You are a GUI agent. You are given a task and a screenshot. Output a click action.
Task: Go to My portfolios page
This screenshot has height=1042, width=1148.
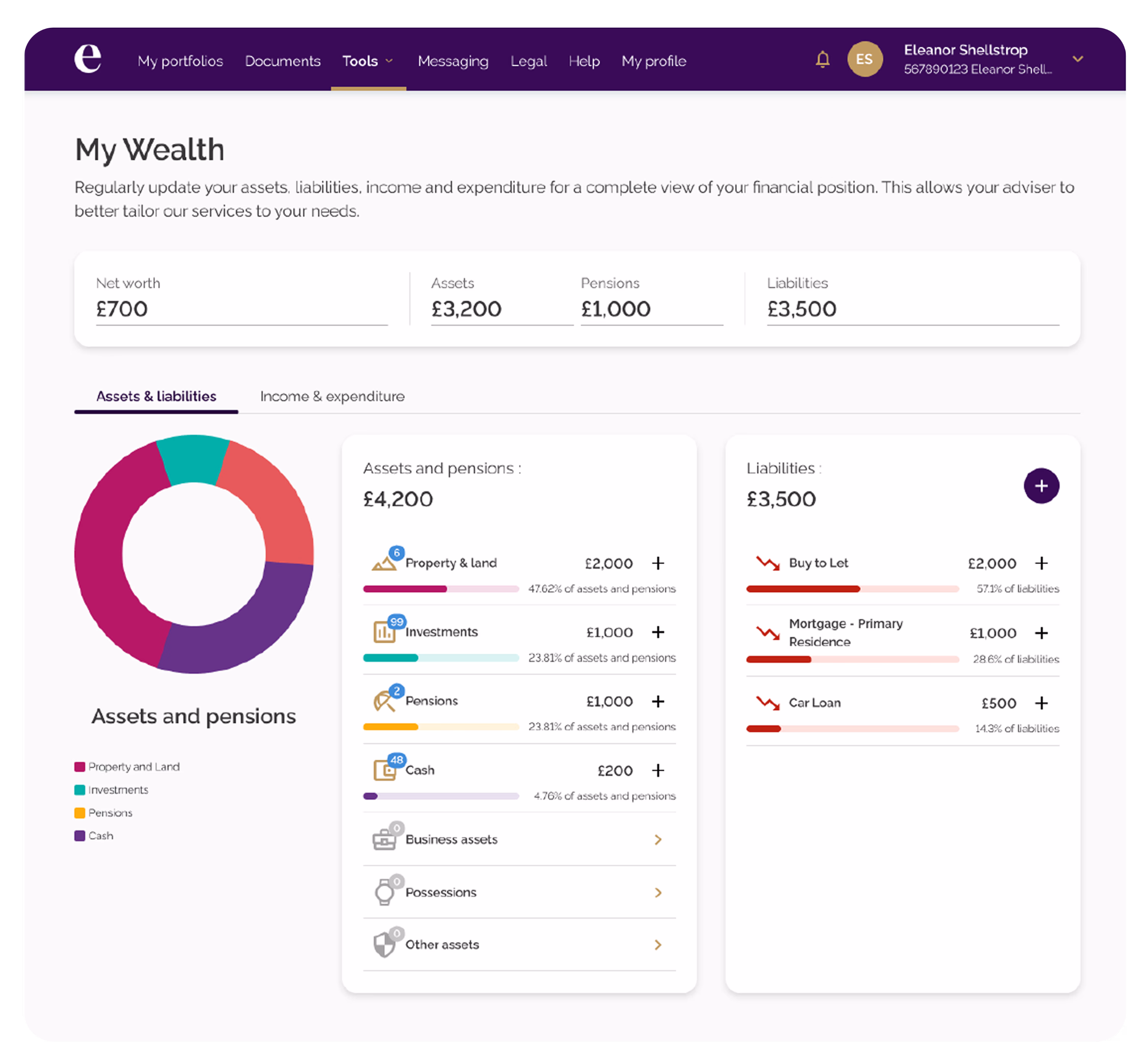coord(180,61)
